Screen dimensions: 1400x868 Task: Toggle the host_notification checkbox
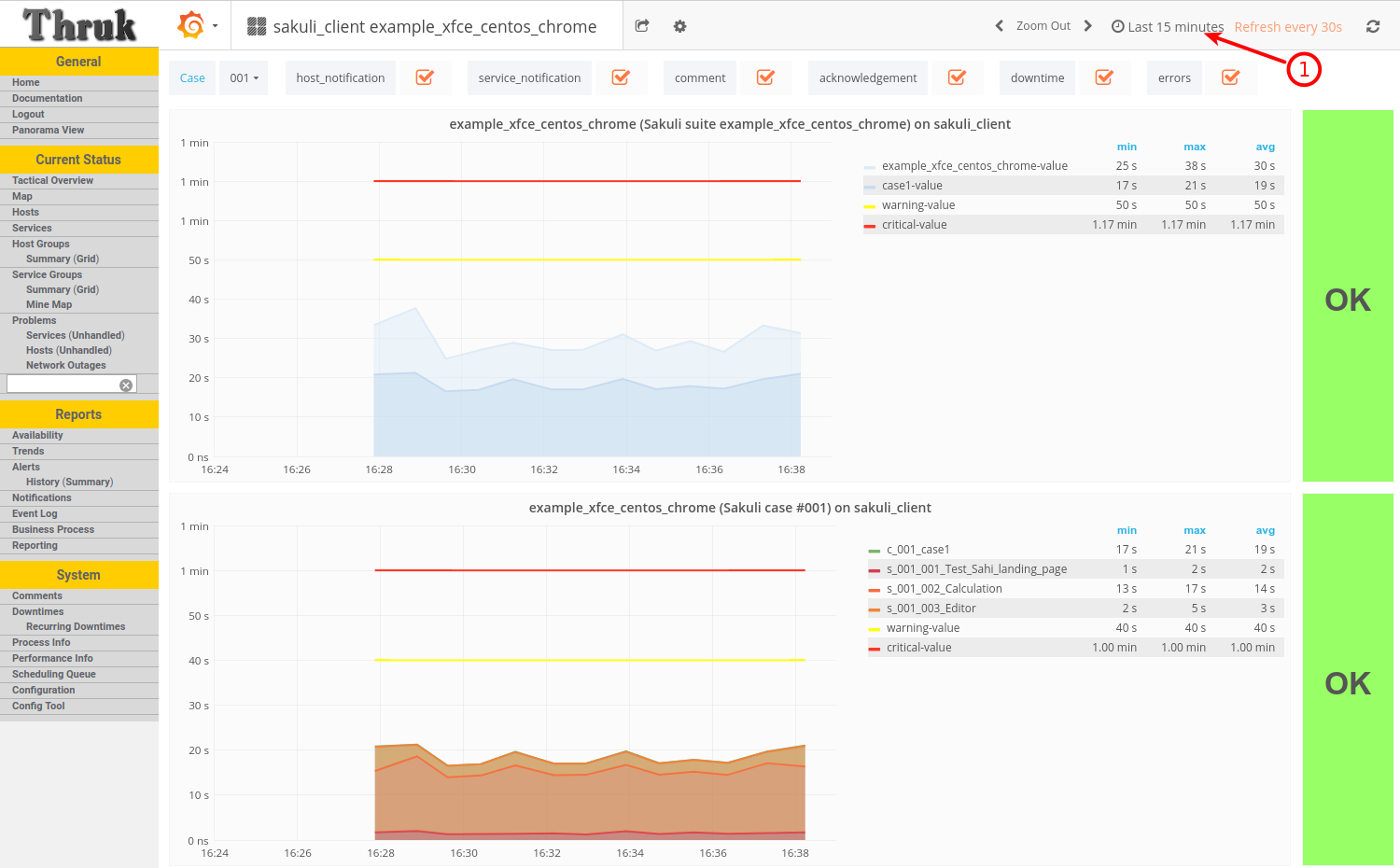click(425, 77)
